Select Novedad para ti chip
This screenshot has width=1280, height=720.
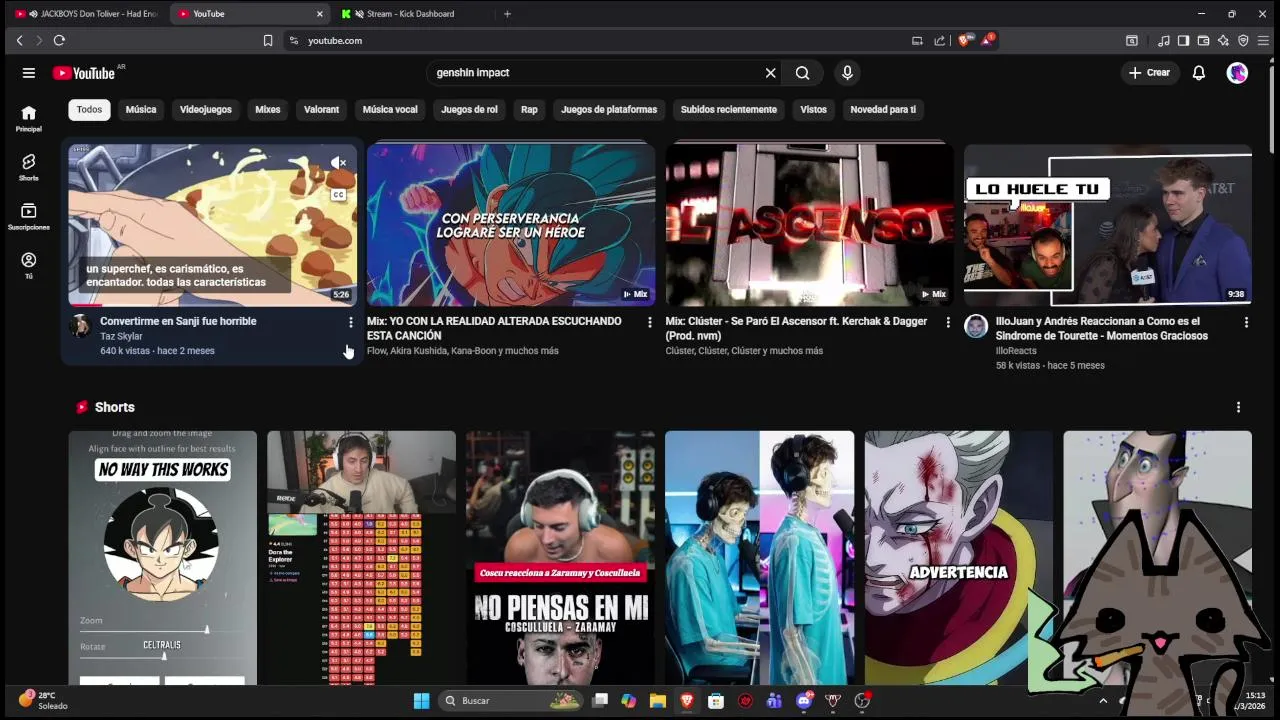883,110
